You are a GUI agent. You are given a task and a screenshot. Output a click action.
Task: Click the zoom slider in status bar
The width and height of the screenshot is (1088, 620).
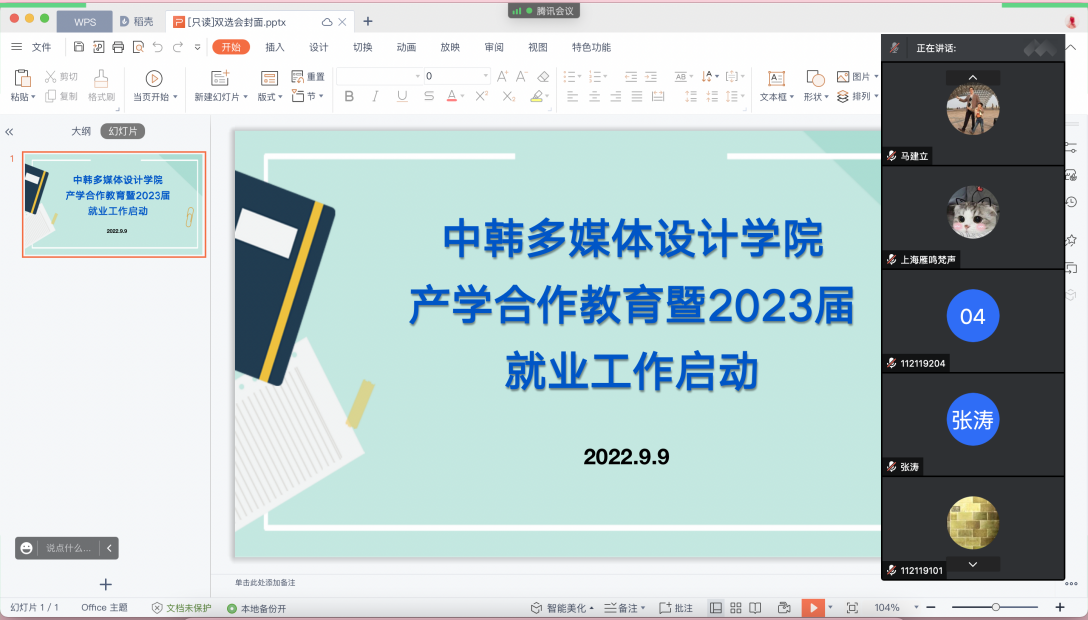(x=995, y=608)
